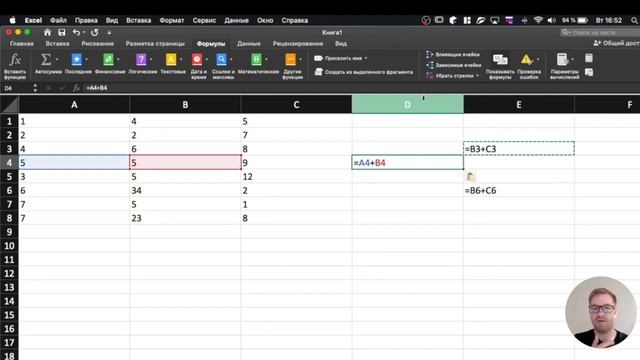Viewport: 640px width, 360px height.
Task: Expand the Text functions dropdown arrow
Action: 181,60
